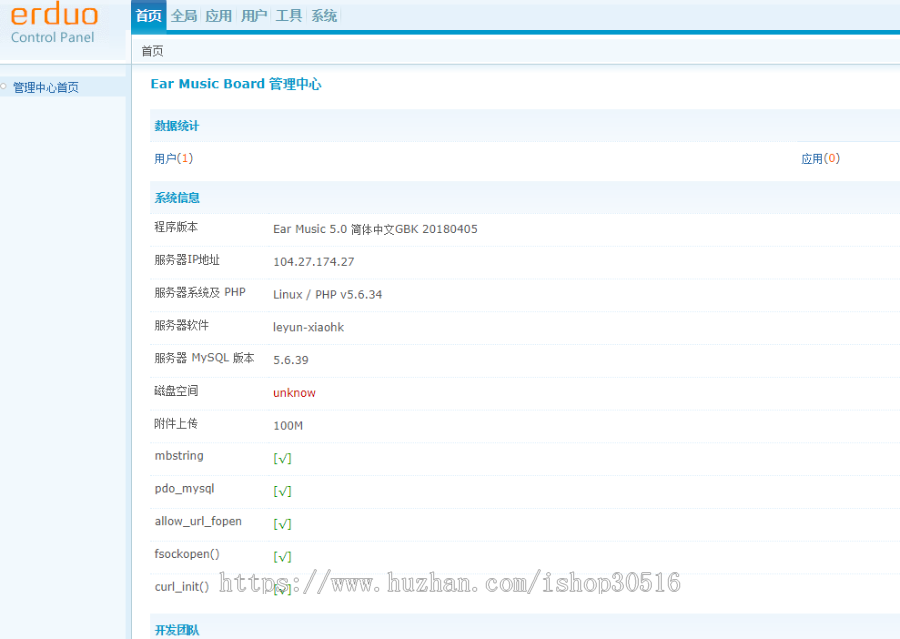
Task: Click the red unknow disk space status
Action: pos(294,392)
